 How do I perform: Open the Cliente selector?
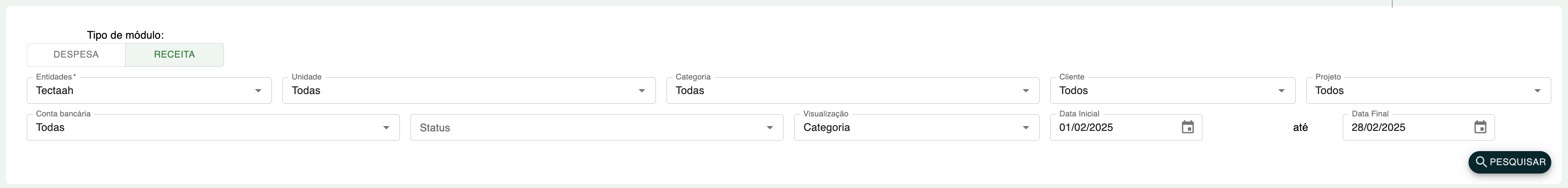tap(1281, 90)
